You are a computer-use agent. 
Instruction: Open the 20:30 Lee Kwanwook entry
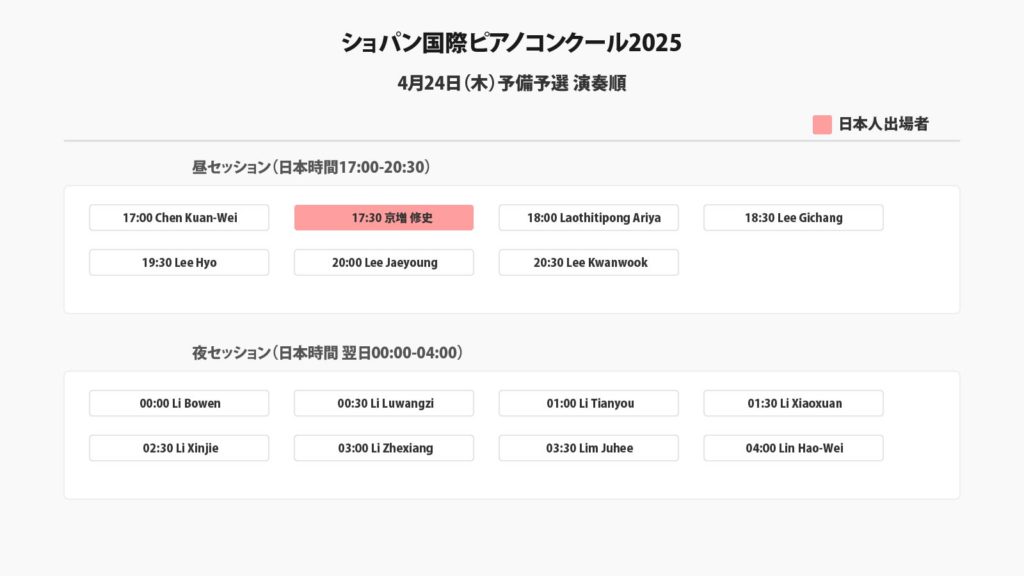589,263
